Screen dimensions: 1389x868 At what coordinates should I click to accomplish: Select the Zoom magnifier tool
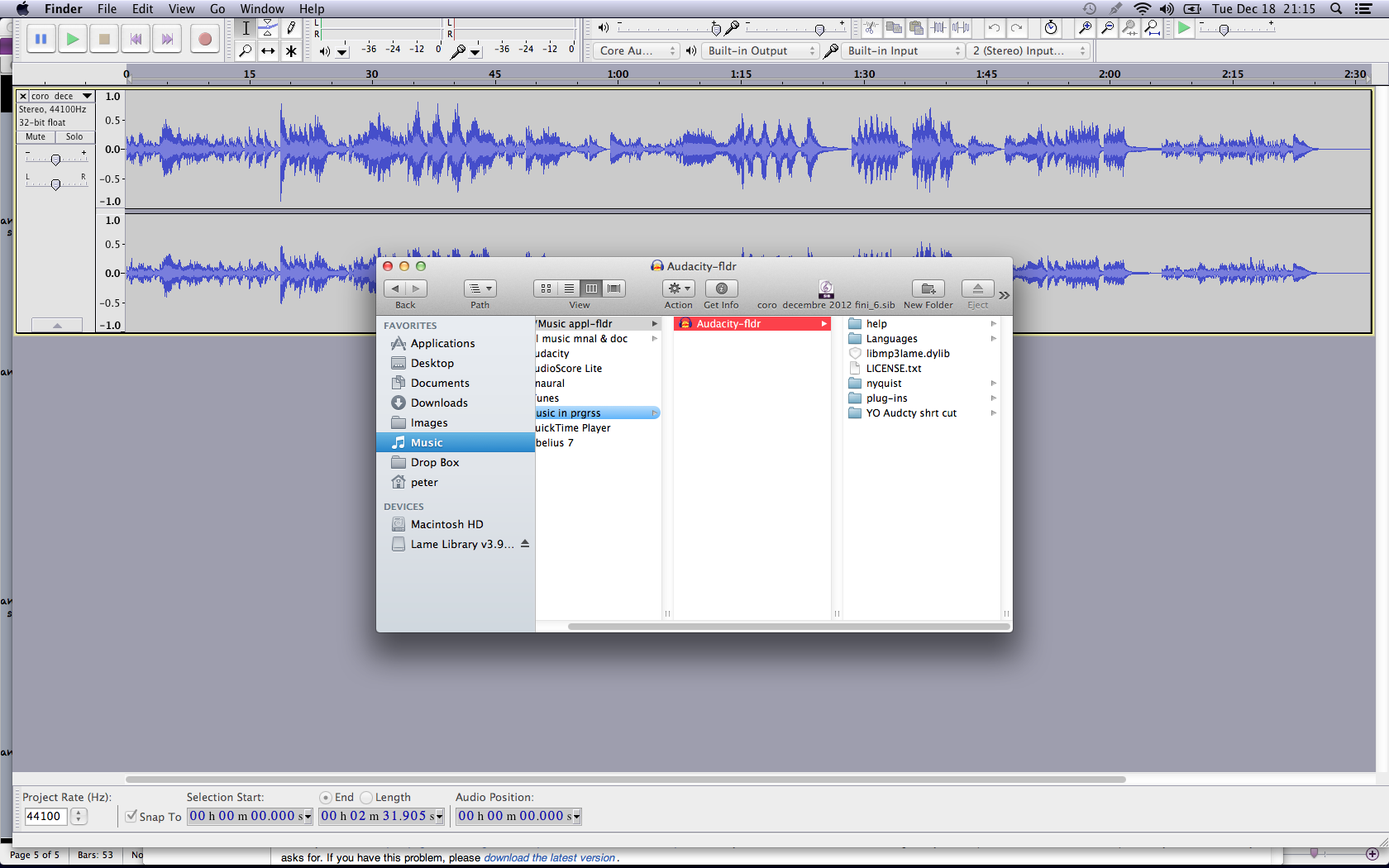click(246, 50)
